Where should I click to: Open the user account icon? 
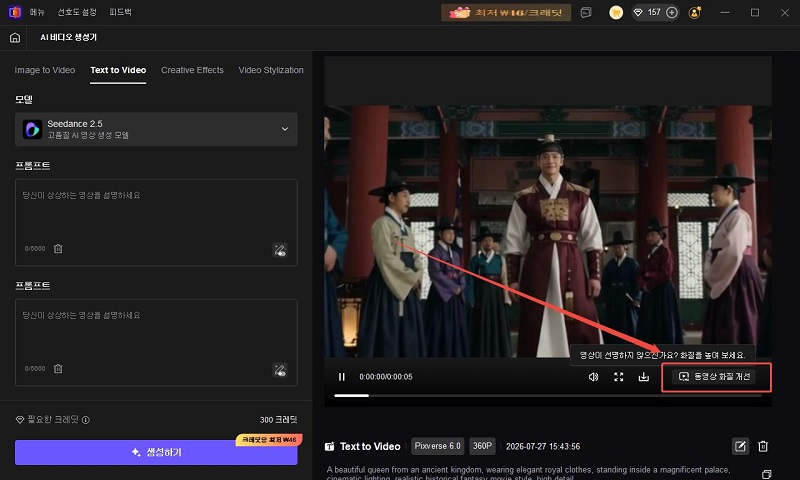(694, 13)
